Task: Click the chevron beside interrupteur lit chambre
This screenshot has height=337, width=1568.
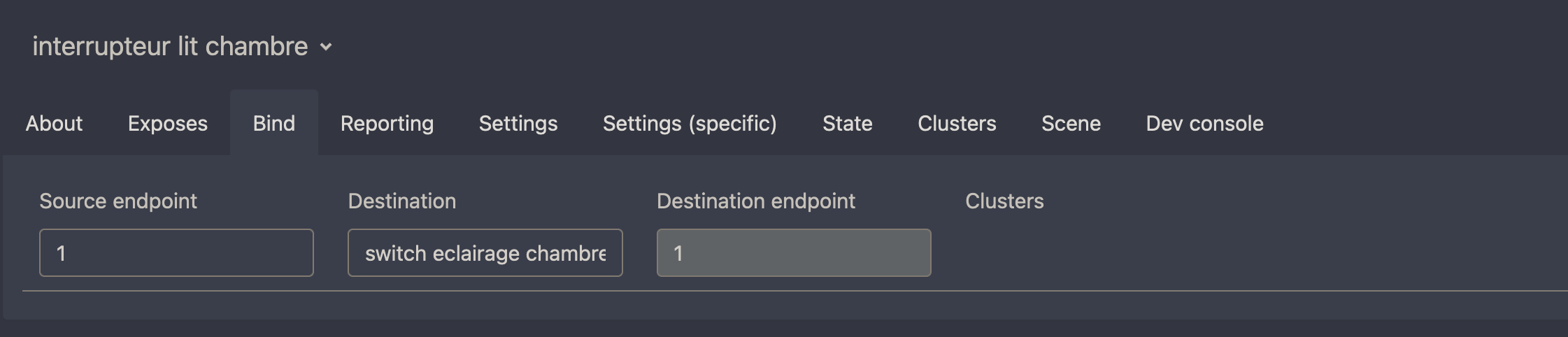Action: point(326,48)
